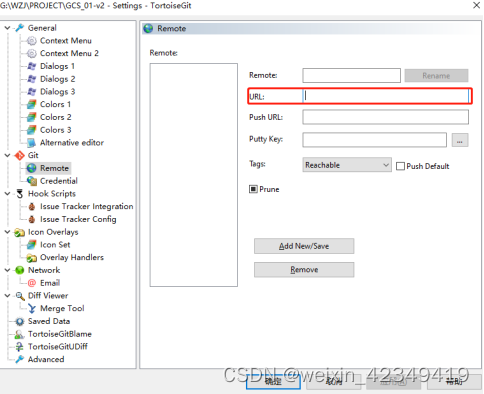This screenshot has width=484, height=394.
Task: Focus the URL input field
Action: pyautogui.click(x=386, y=96)
